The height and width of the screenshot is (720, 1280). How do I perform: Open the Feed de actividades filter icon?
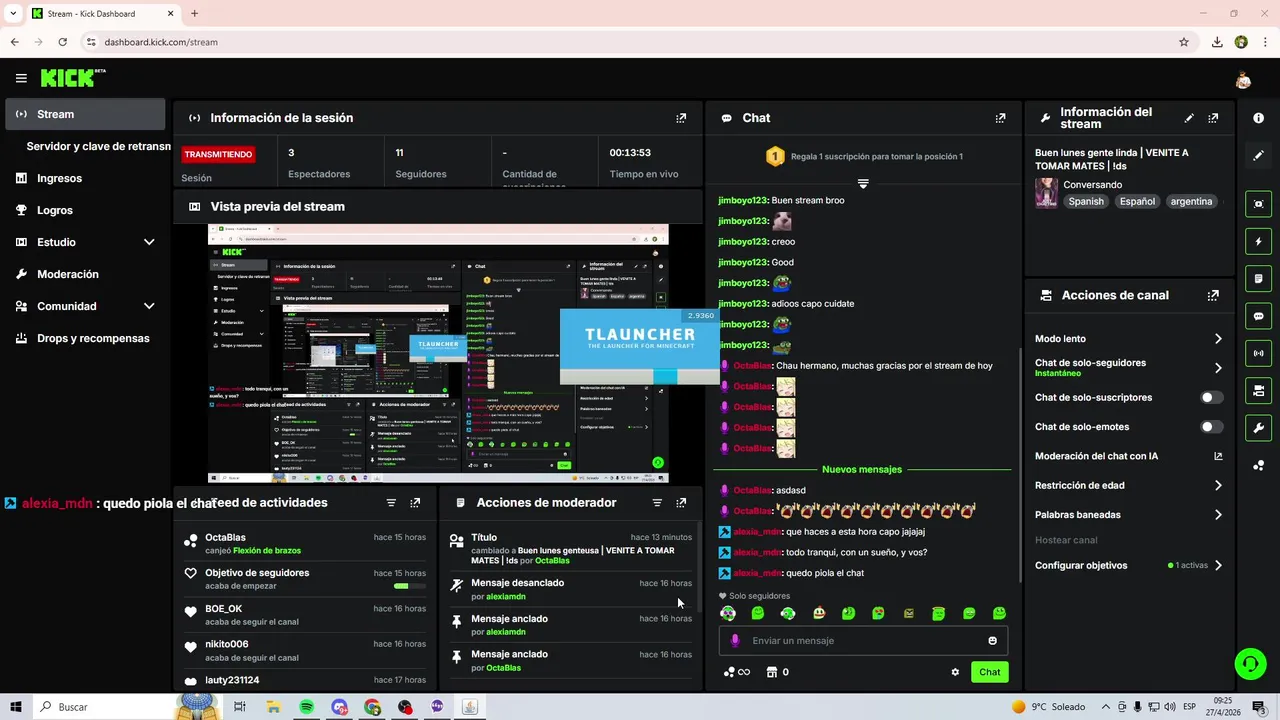pos(391,503)
